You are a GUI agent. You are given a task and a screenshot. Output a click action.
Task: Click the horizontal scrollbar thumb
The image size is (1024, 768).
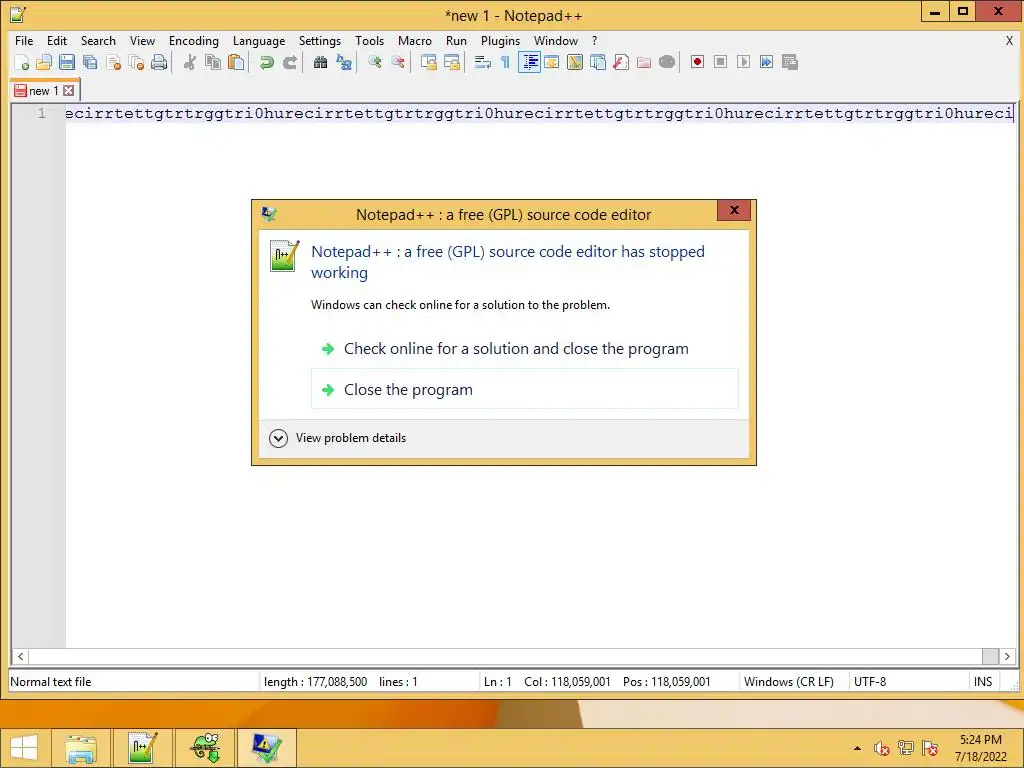990,656
